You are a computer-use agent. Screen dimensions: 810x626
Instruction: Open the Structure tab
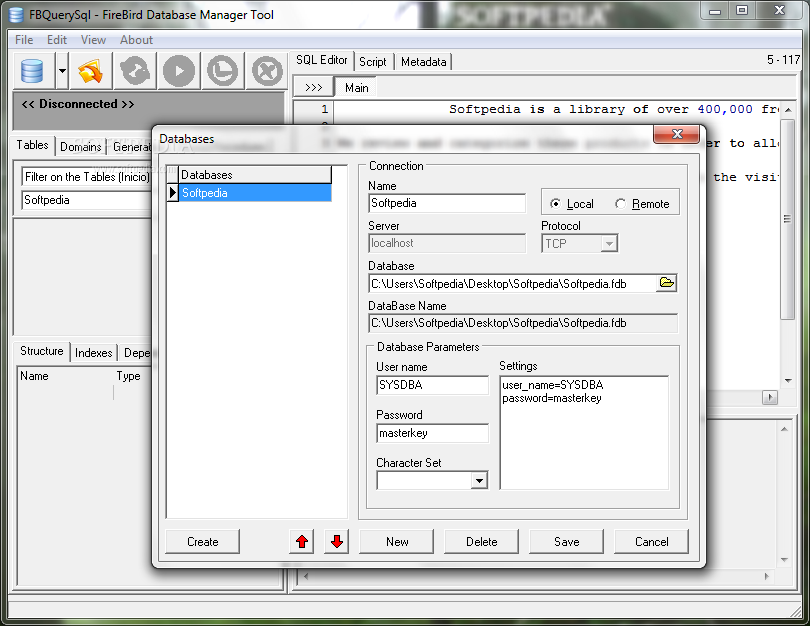(x=41, y=351)
